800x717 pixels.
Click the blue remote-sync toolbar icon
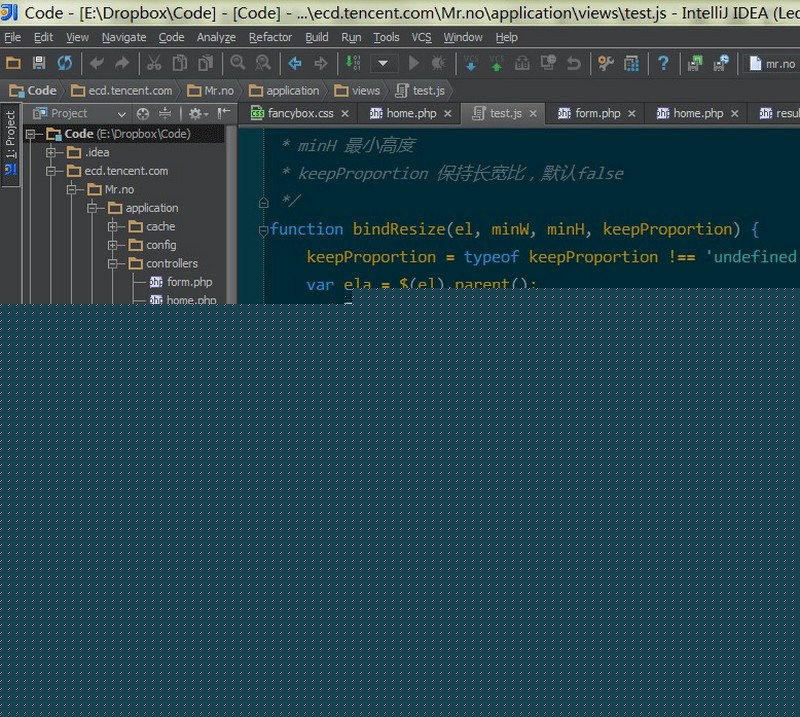pyautogui.click(x=721, y=63)
